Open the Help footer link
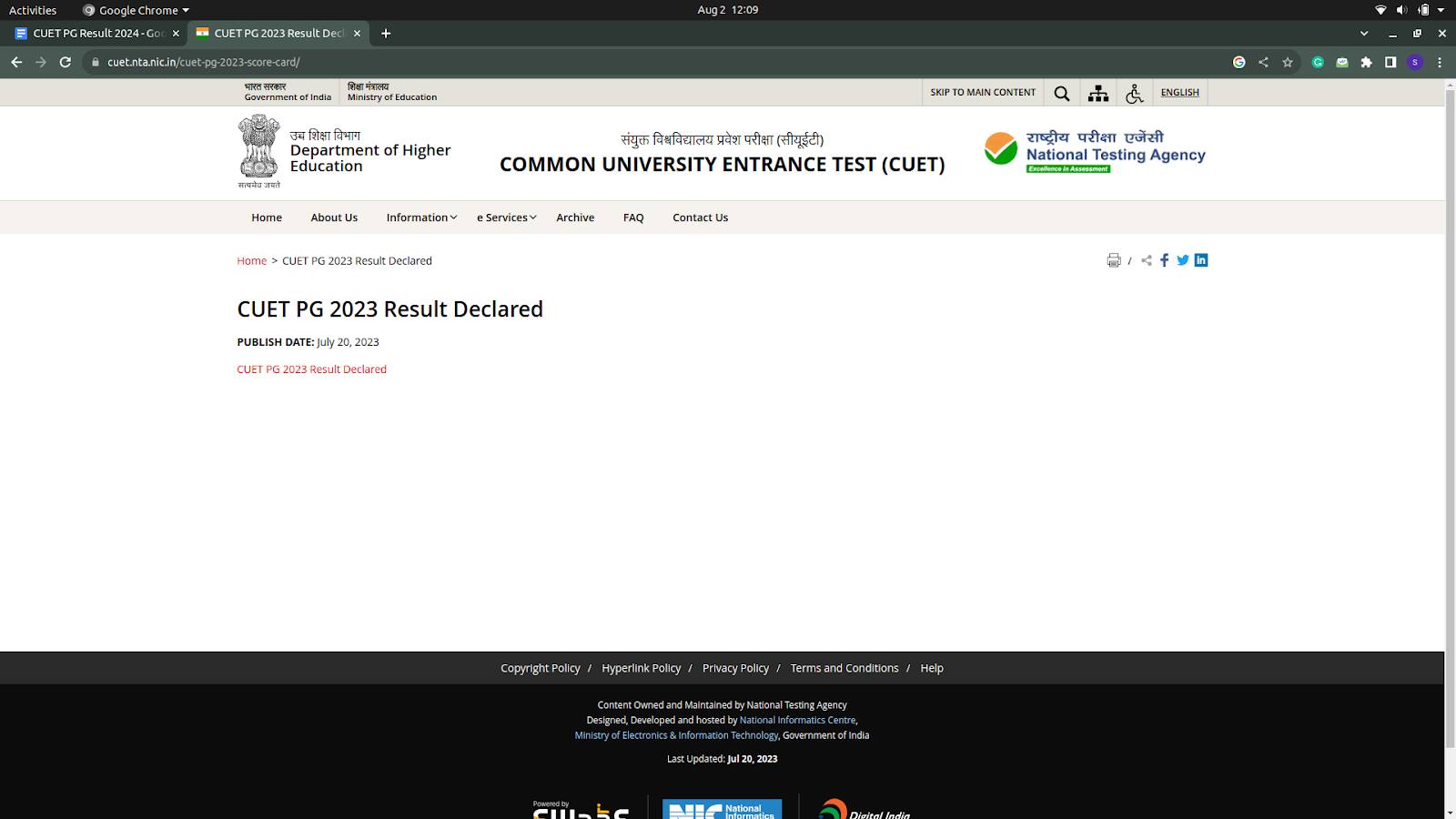Viewport: 1456px width, 819px height. pyautogui.click(x=932, y=668)
